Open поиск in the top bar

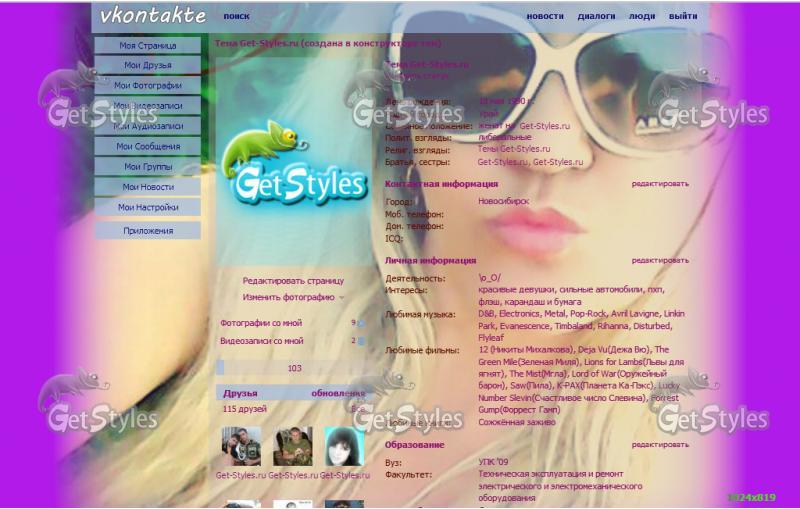point(236,16)
